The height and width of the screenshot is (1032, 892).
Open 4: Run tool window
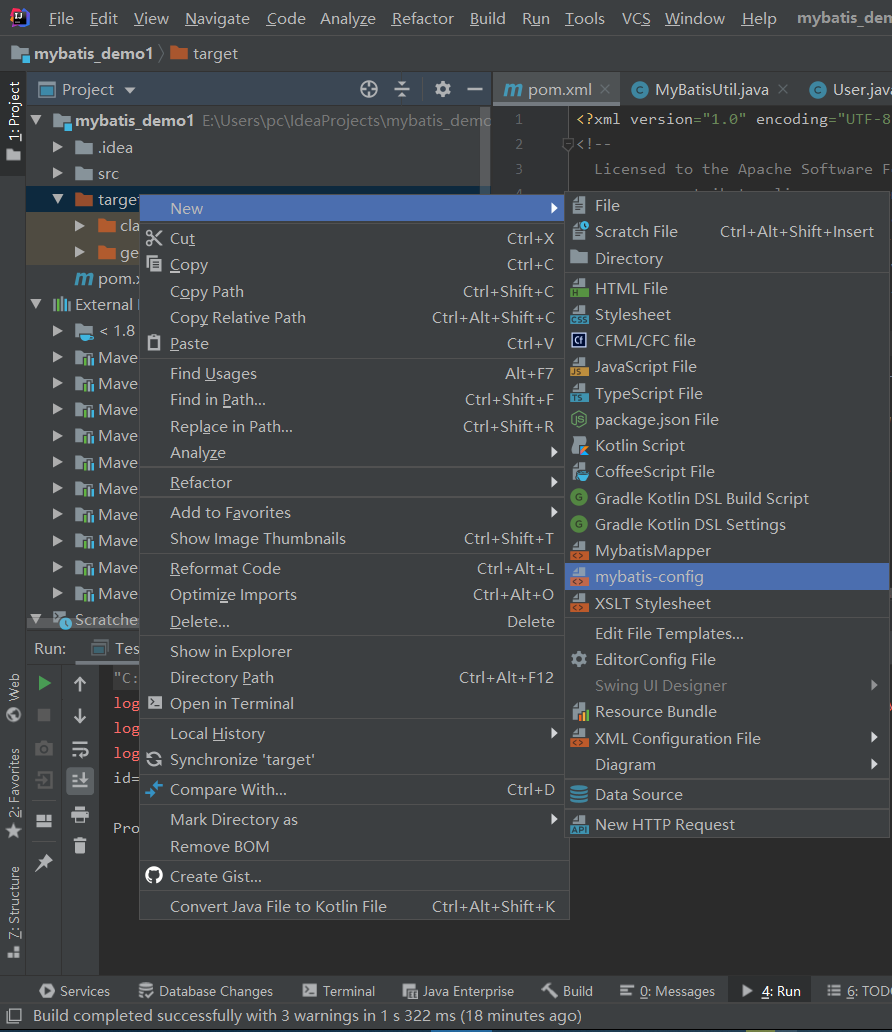(771, 991)
